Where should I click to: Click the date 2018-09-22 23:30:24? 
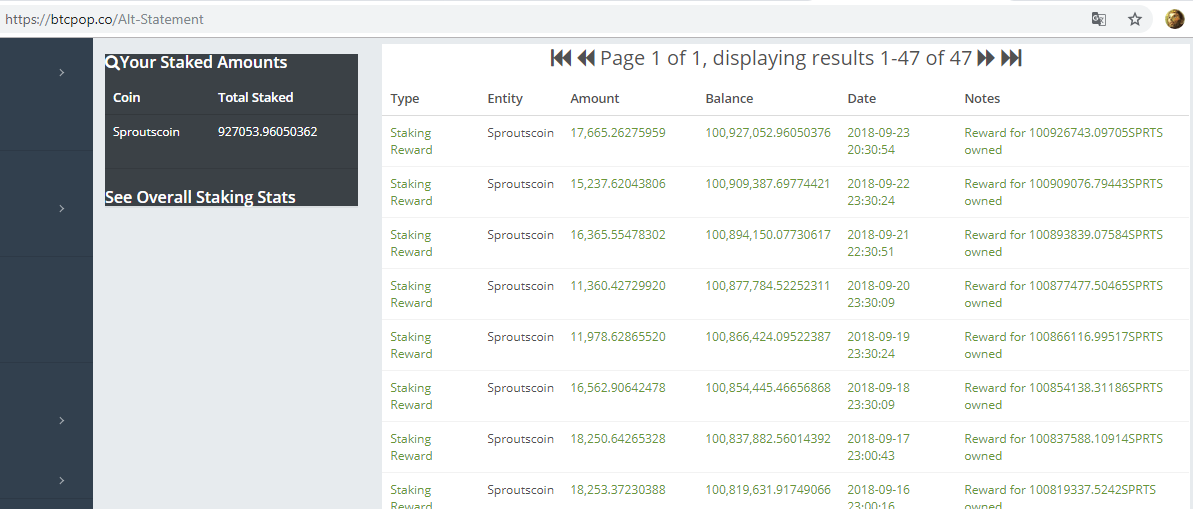tap(879, 192)
